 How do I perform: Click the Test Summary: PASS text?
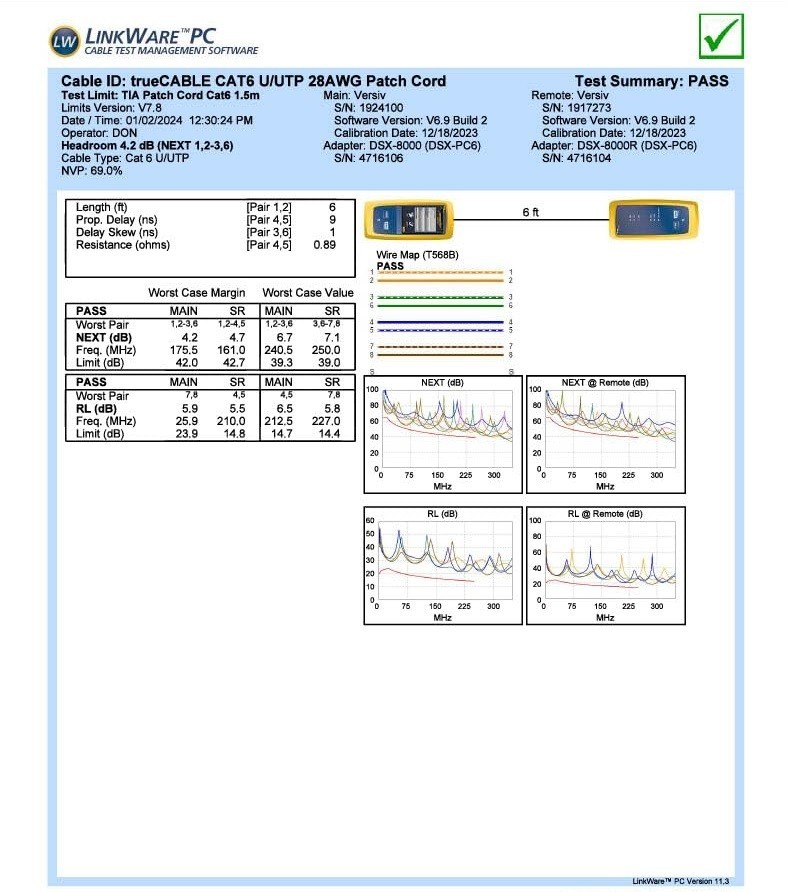[x=651, y=81]
